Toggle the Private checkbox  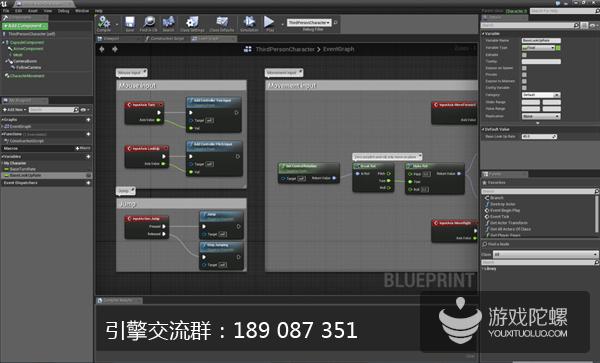coord(524,75)
